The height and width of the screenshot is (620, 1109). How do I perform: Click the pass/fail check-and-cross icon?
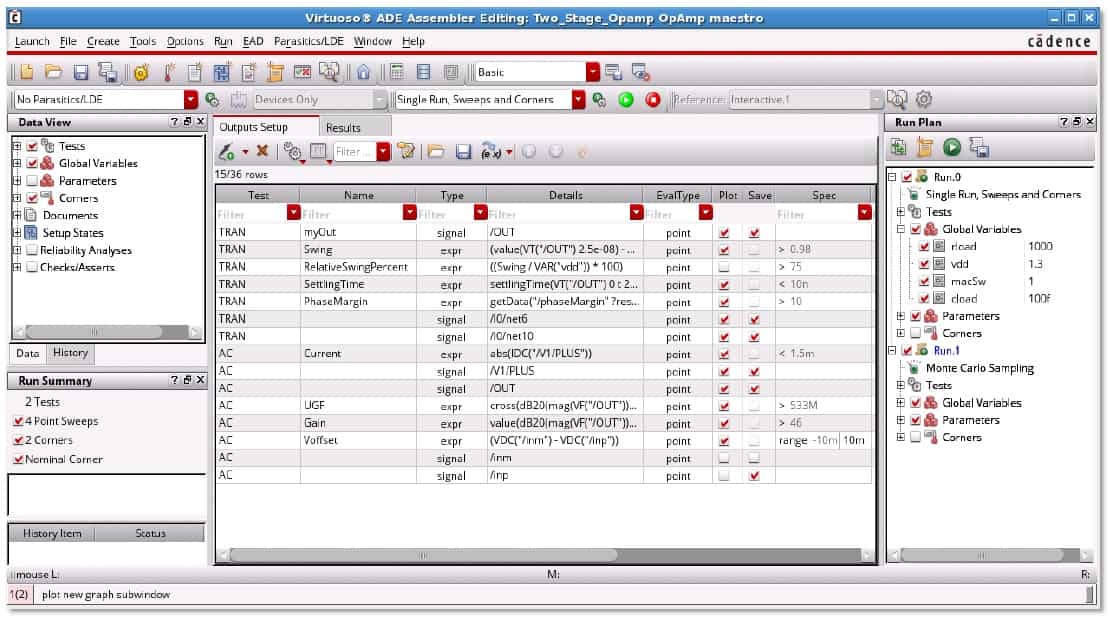click(x=303, y=72)
